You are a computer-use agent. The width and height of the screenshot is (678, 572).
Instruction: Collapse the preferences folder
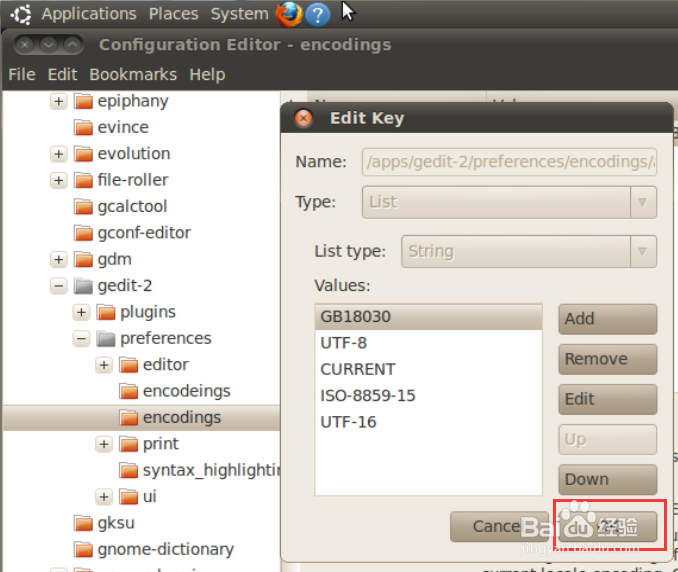click(81, 339)
